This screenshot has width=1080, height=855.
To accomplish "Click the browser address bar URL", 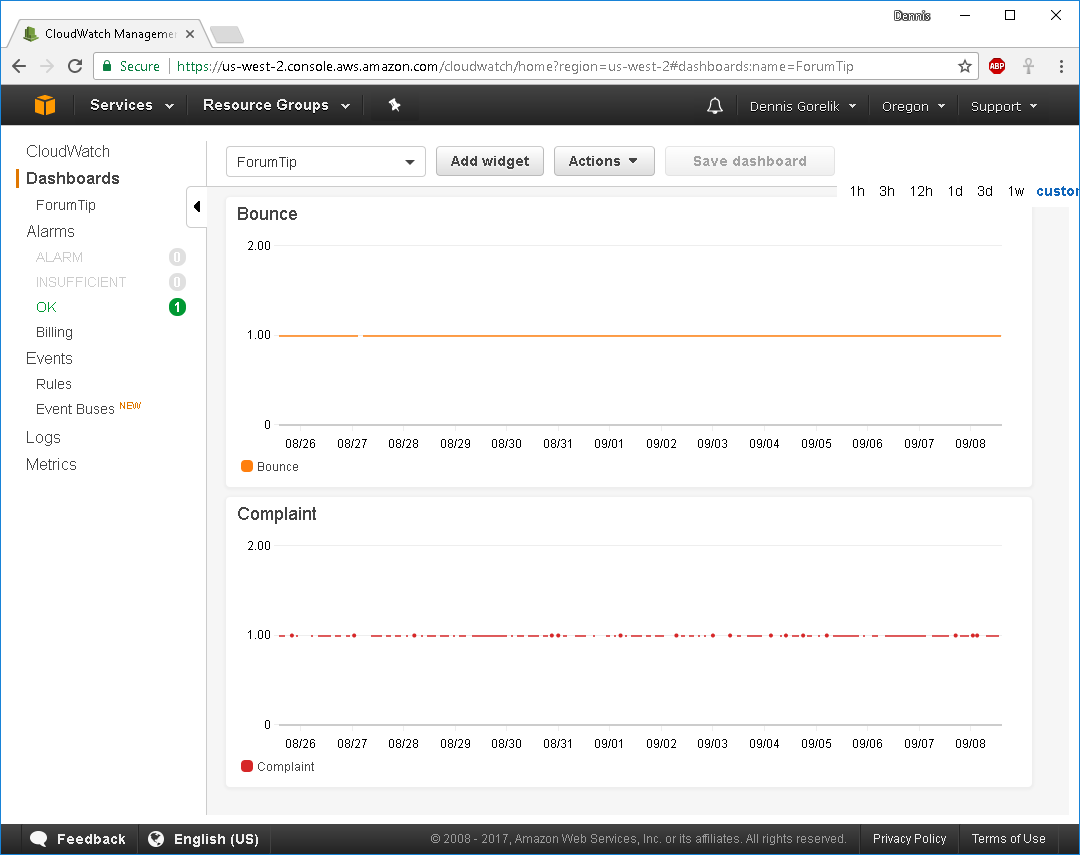I will tap(515, 66).
